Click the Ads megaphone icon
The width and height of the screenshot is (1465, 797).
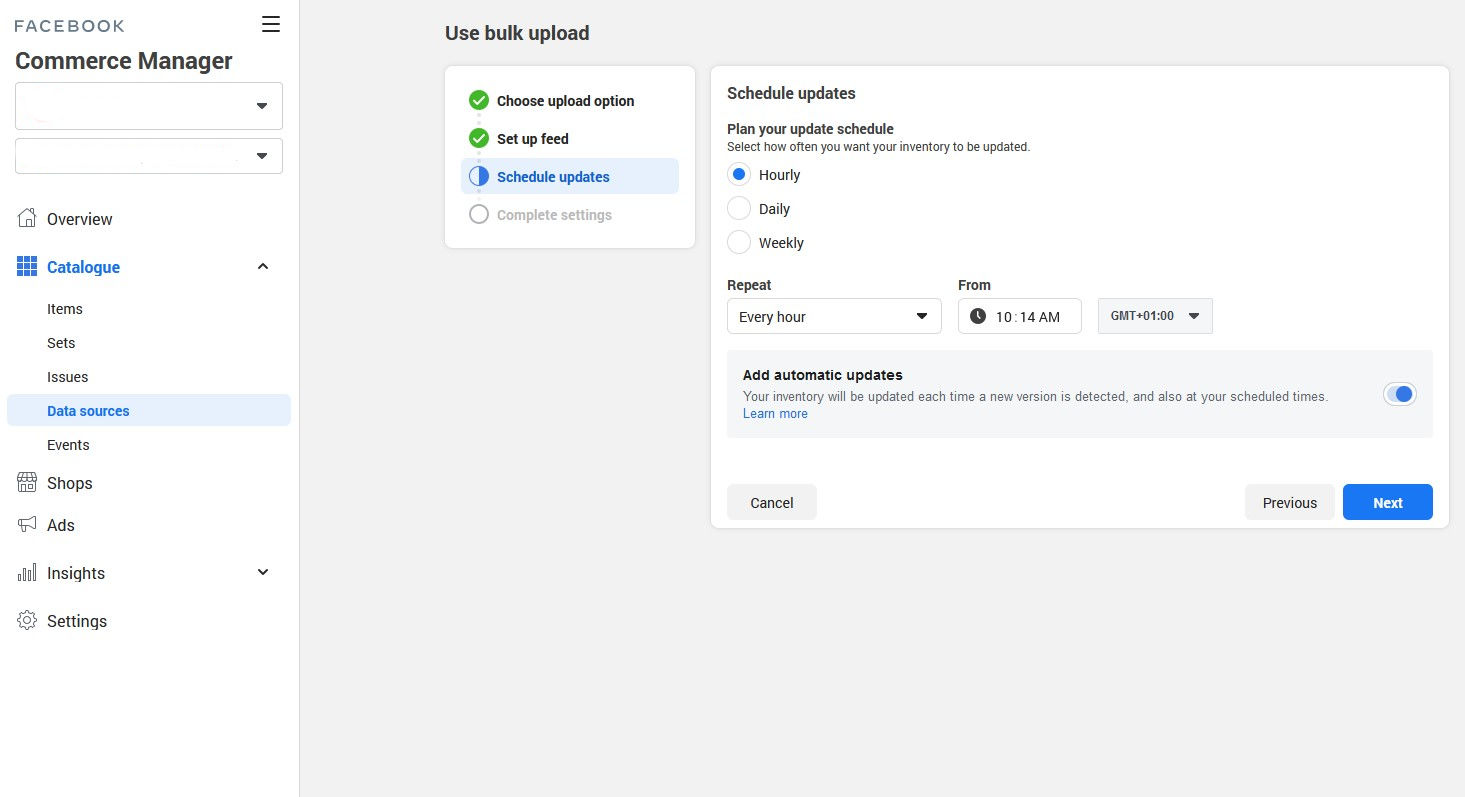pyautogui.click(x=27, y=524)
